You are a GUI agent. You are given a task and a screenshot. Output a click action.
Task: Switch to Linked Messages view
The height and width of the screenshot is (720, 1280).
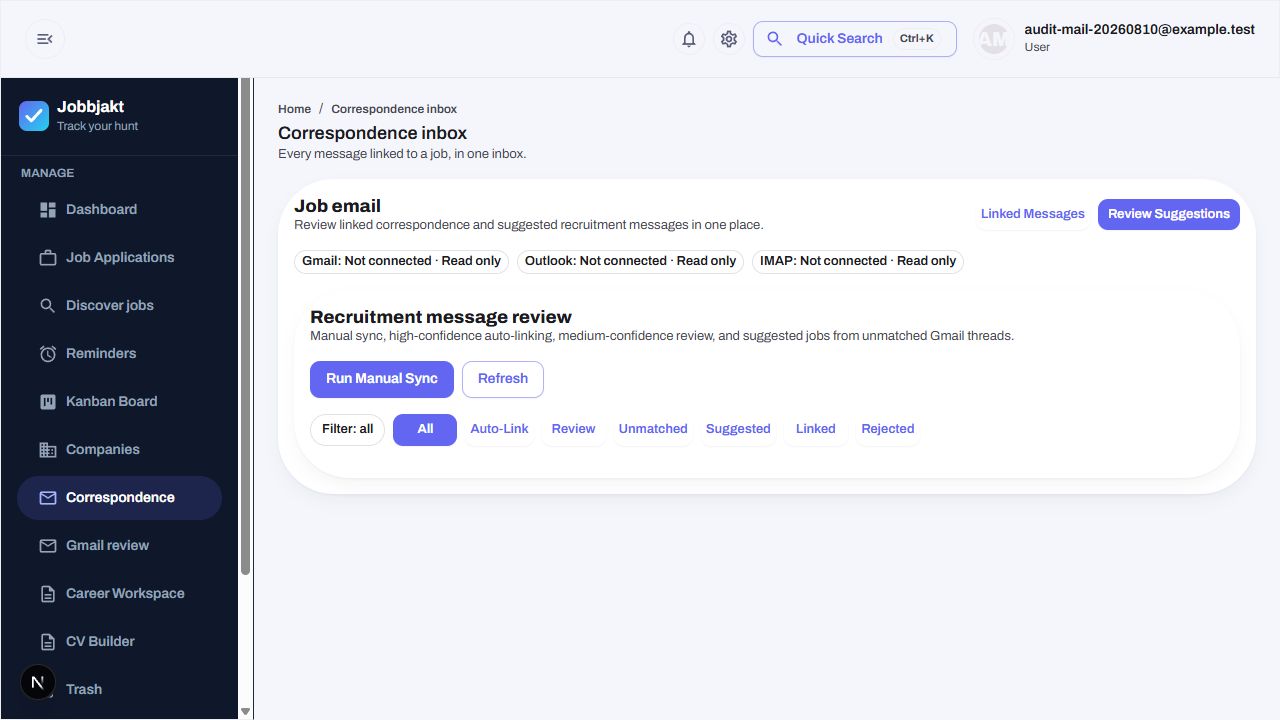click(1032, 214)
